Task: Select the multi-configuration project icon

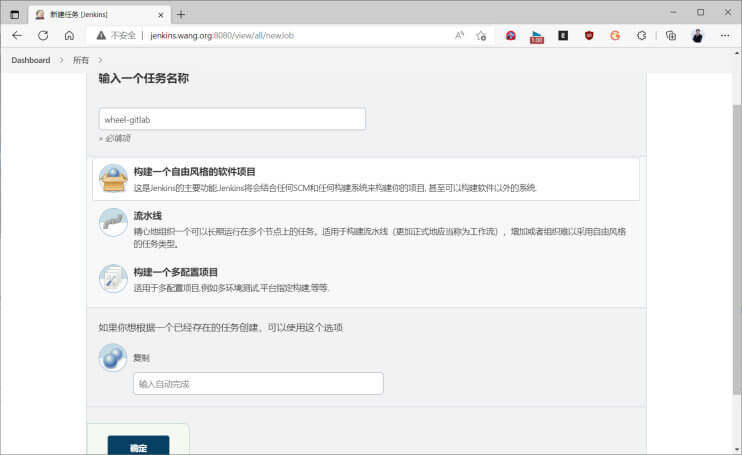Action: pyautogui.click(x=113, y=279)
